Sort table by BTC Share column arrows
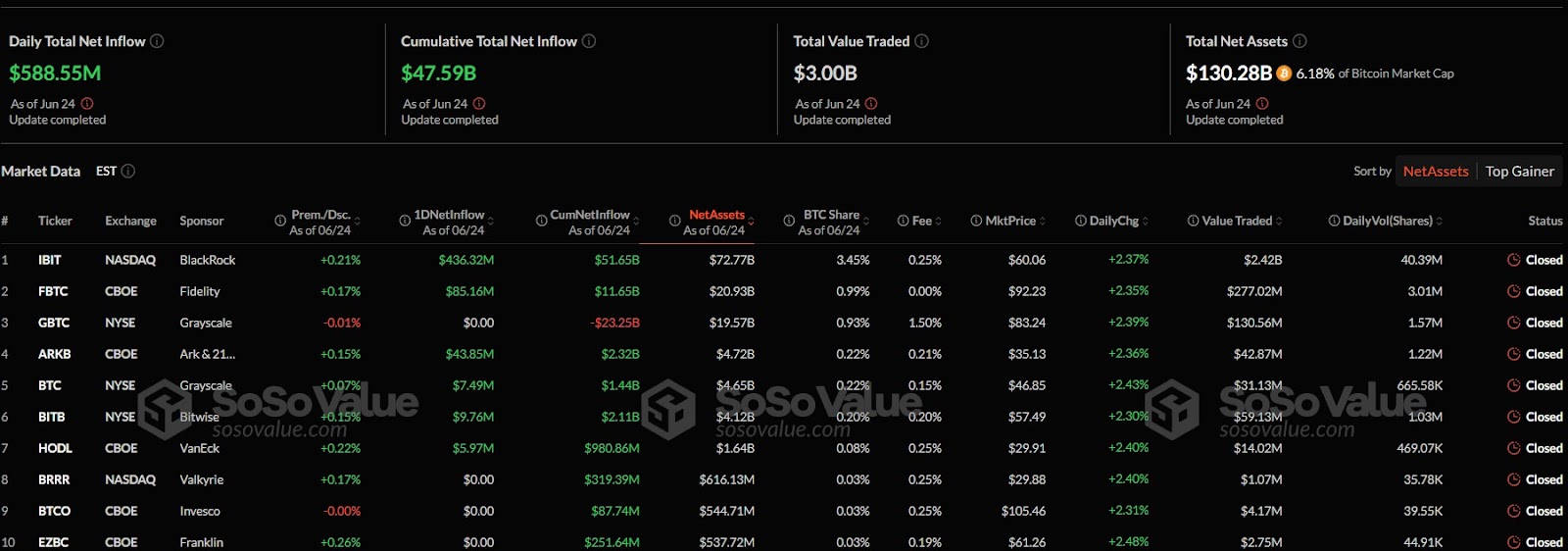The height and width of the screenshot is (551, 1568). pyautogui.click(x=866, y=222)
